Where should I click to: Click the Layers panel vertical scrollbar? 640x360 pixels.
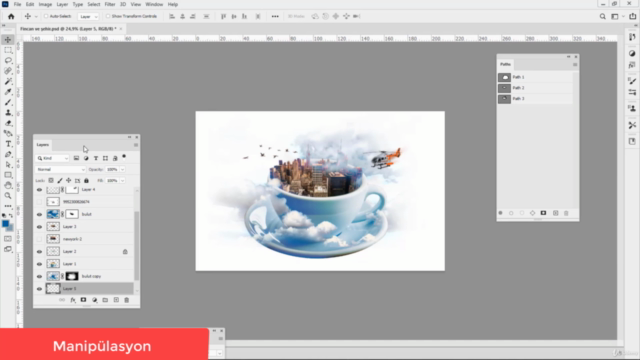click(x=137, y=246)
